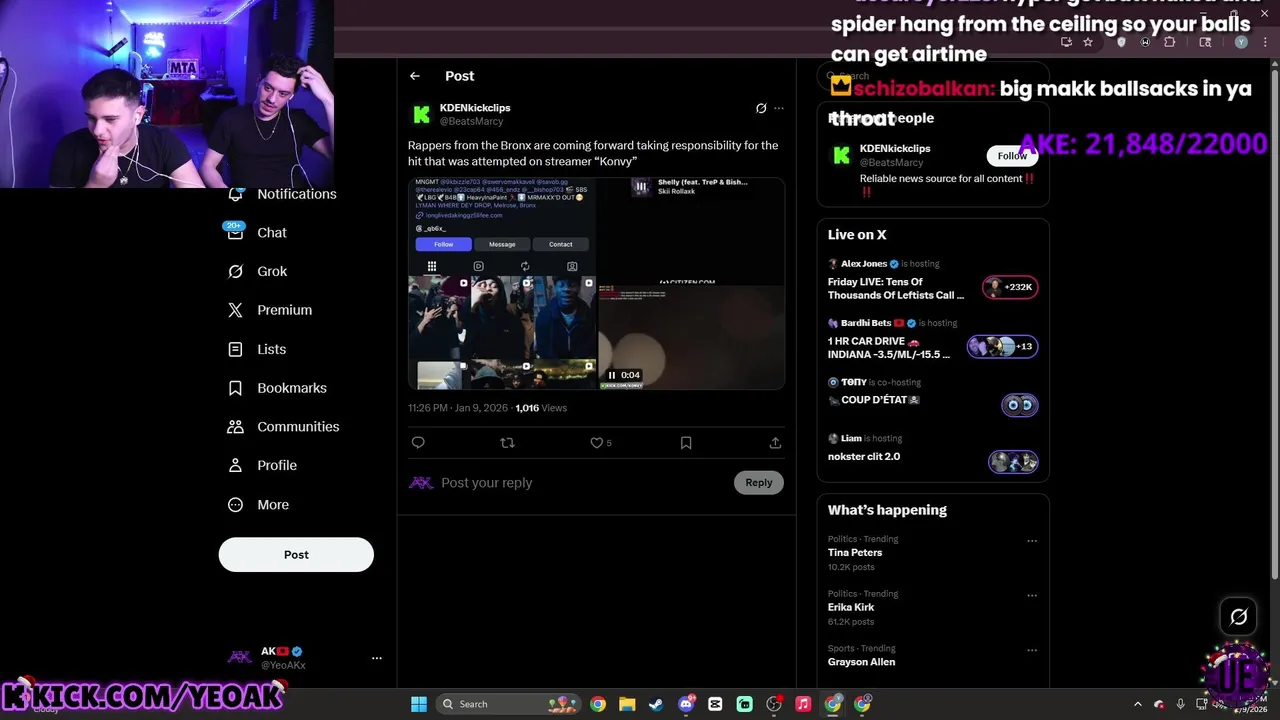Open Bardhi Bets 1 HR CAR DRIVE space
This screenshot has width=1280, height=720.
click(x=889, y=347)
